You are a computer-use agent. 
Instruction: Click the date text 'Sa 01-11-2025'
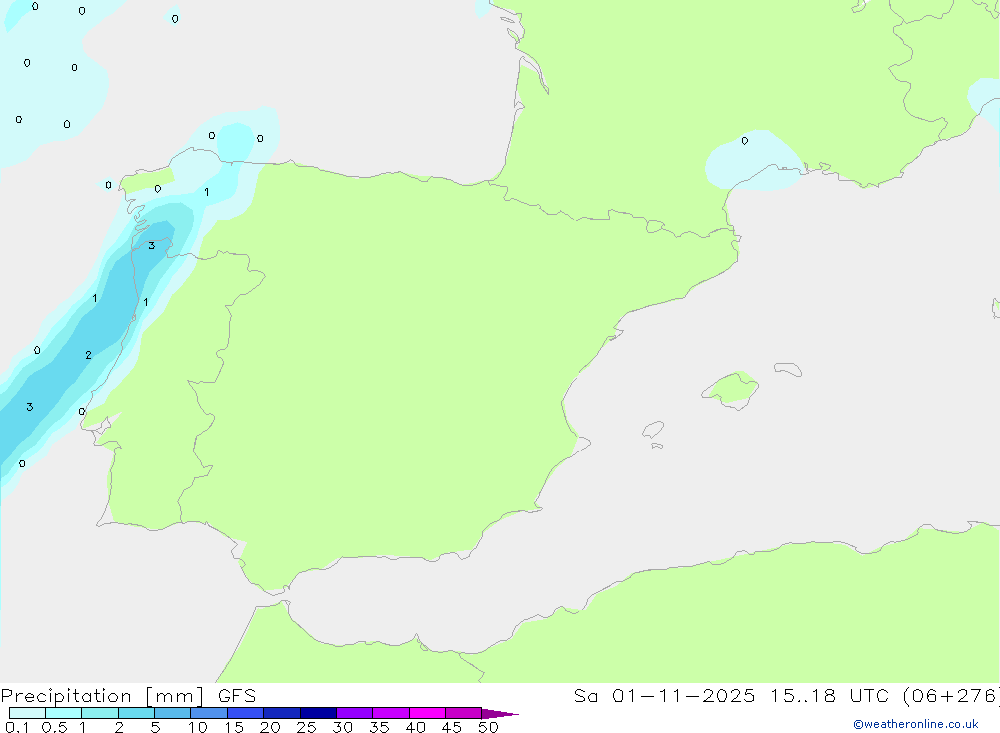[x=664, y=696]
